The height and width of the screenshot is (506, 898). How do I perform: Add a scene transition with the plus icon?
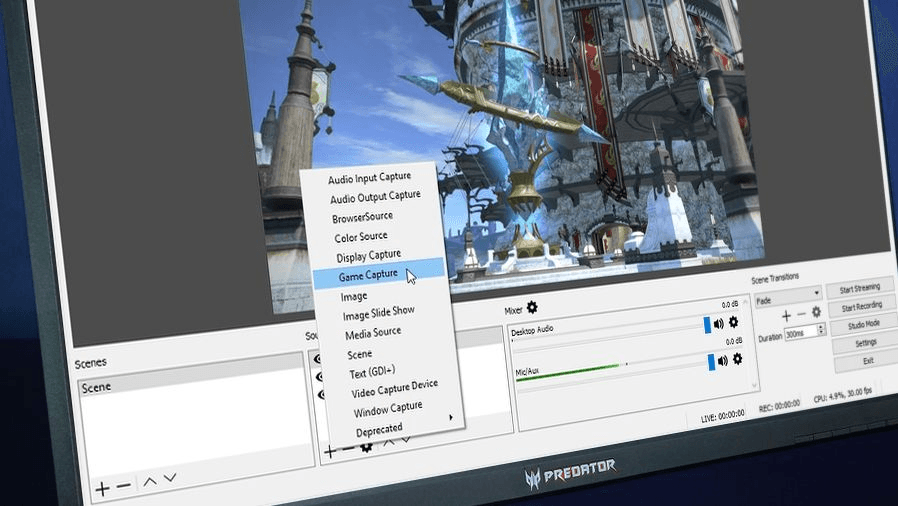[786, 315]
